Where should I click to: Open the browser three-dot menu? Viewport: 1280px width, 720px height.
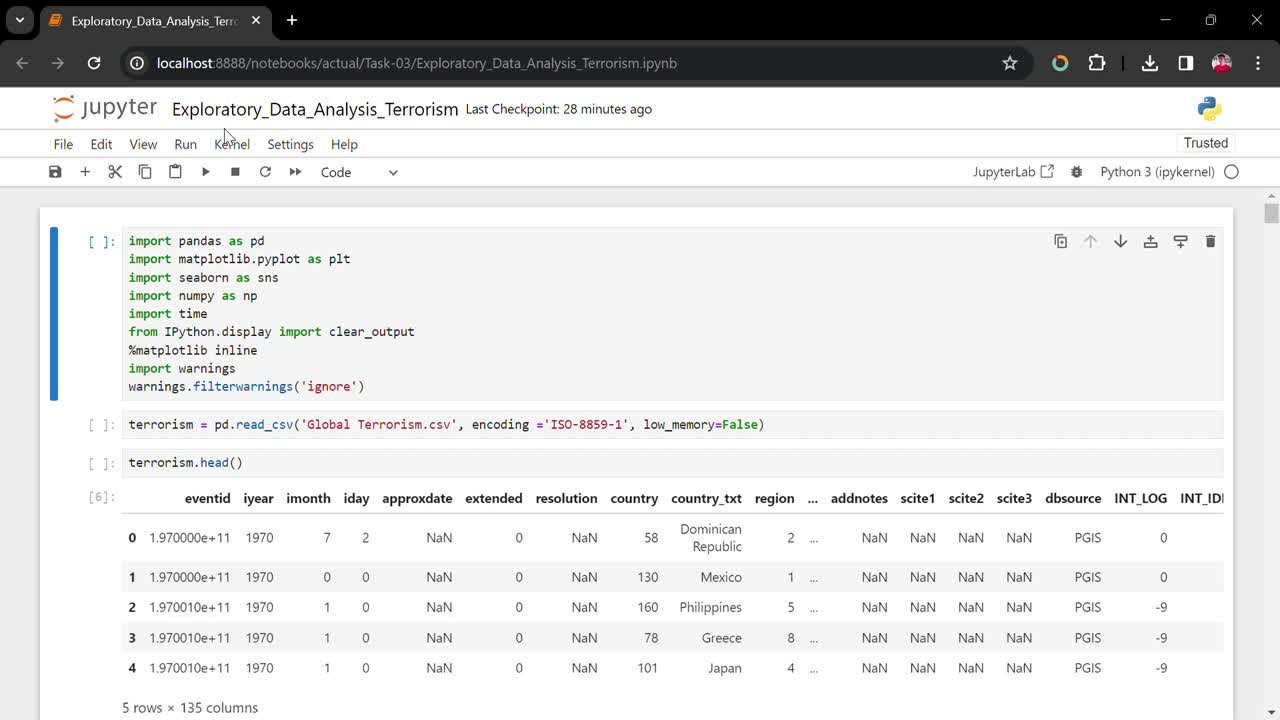tap(1256, 63)
